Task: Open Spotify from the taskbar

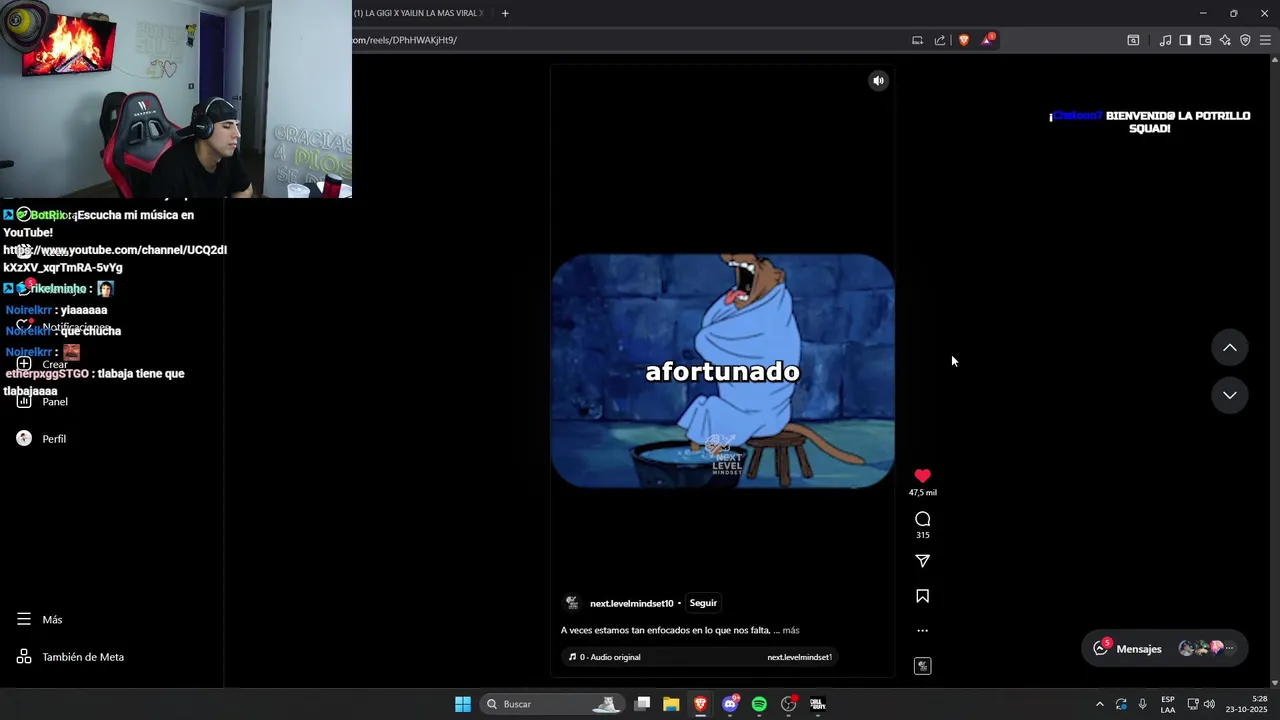Action: pos(759,704)
